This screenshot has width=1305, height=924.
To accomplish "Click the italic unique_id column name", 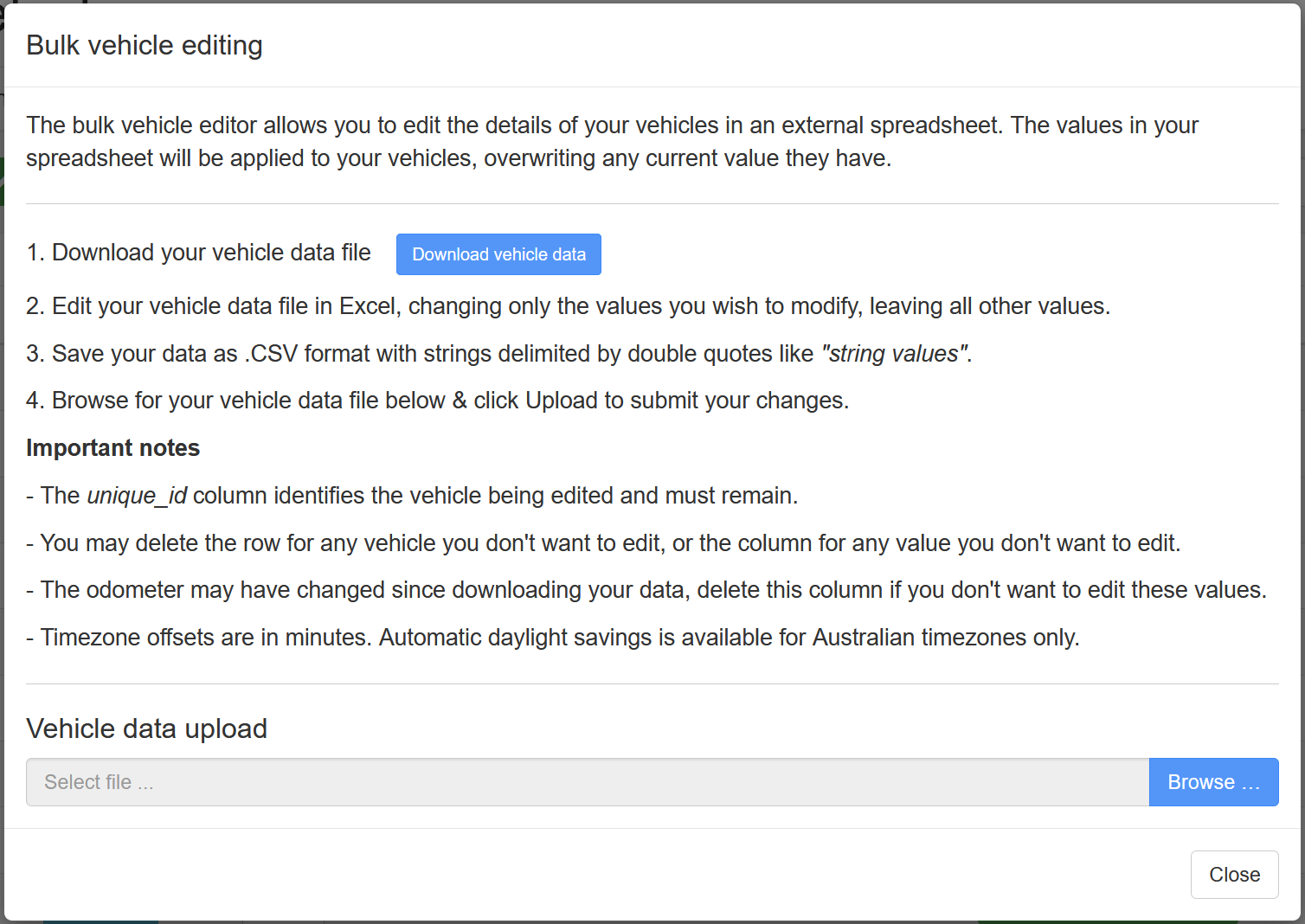I will pos(137,496).
